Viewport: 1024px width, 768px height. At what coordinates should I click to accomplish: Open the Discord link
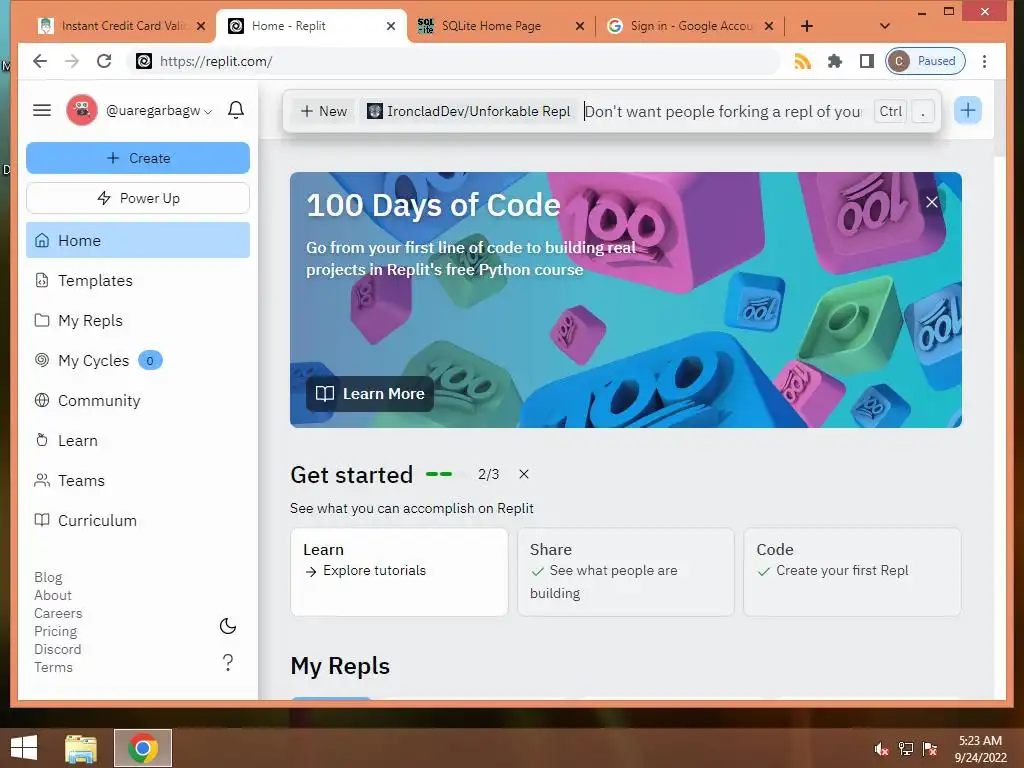click(x=57, y=649)
